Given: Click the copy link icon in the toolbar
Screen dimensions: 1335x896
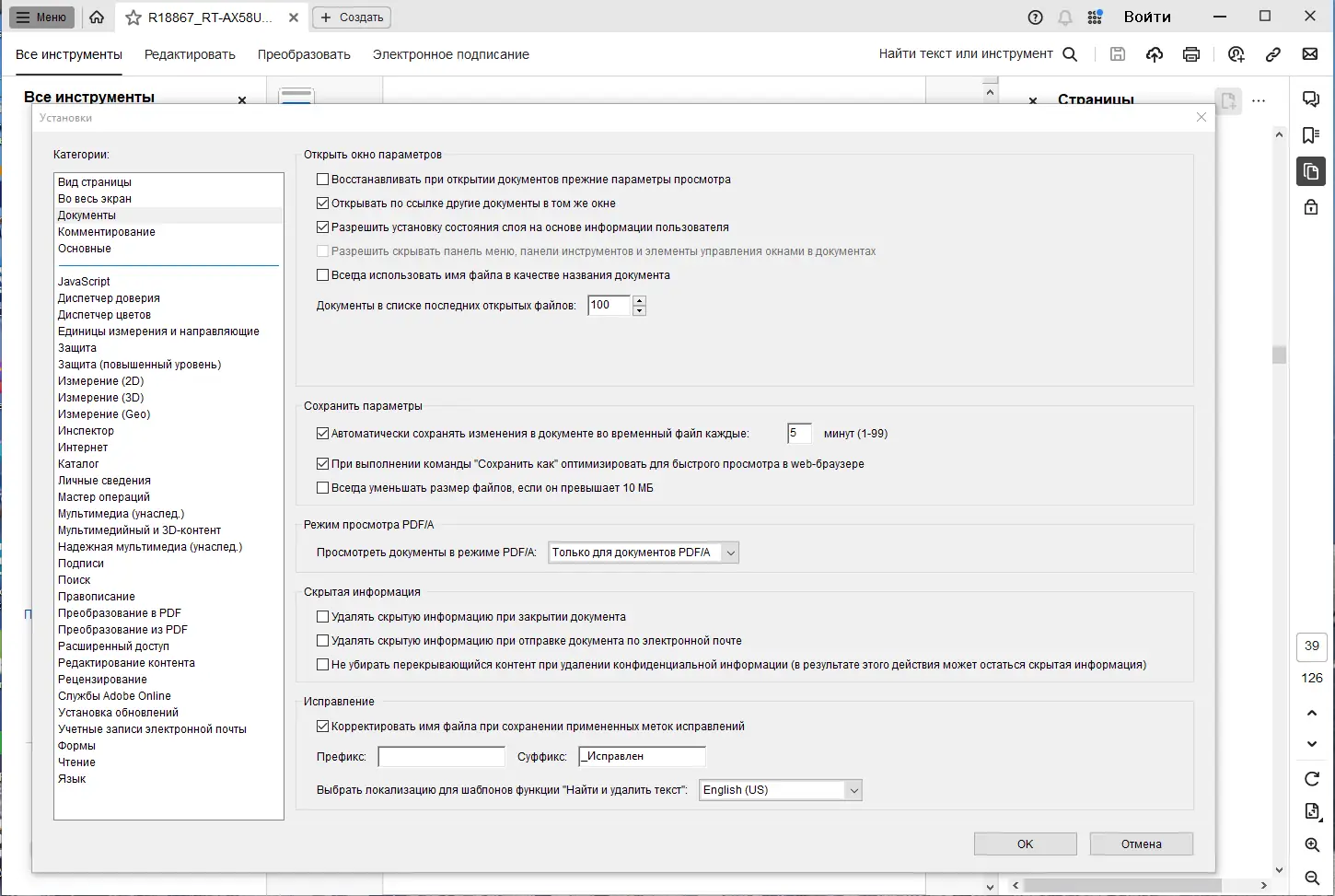Looking at the screenshot, I should (x=1273, y=54).
